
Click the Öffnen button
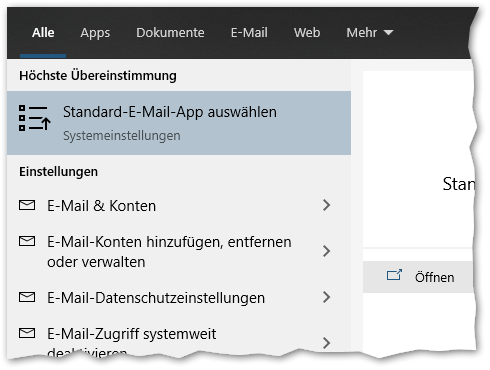click(419, 277)
